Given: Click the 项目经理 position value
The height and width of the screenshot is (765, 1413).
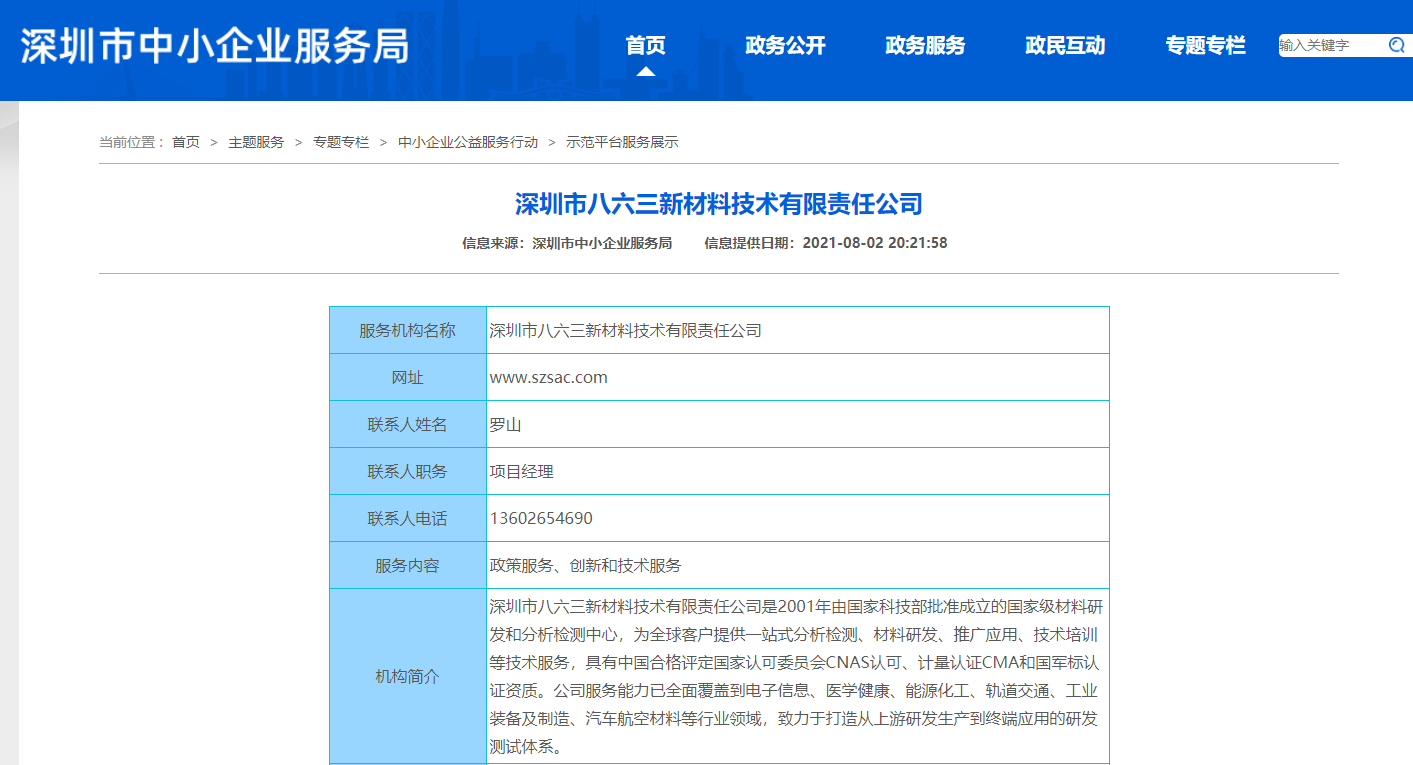Looking at the screenshot, I should click(522, 471).
